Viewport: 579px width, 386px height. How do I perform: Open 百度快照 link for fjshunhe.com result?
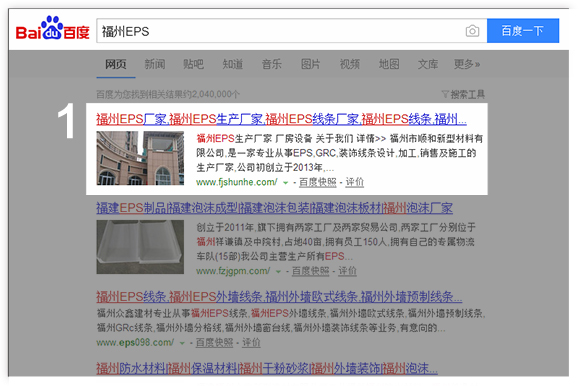point(318,182)
